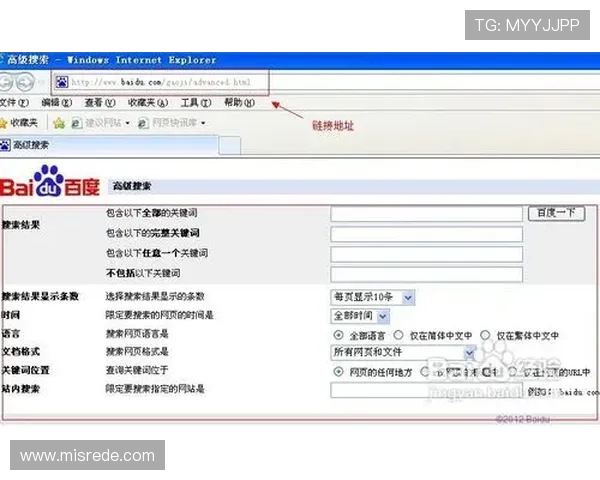Screen dimensions: 600x480
Task: Click the 包含以下的完整关键词 input field
Action: 427,234
